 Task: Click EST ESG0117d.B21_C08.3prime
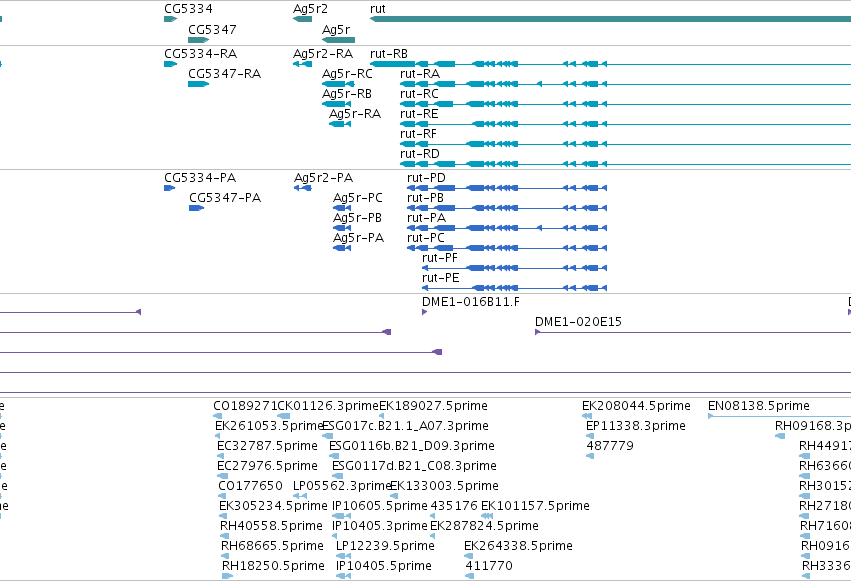click(414, 467)
